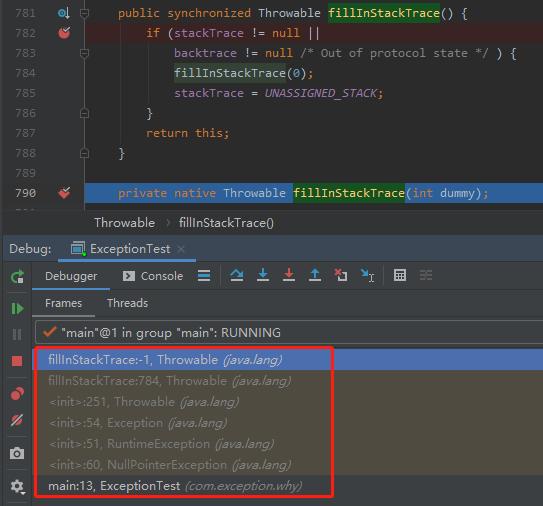The height and width of the screenshot is (506, 543).
Task: Collapse the fillInStackTrace method at line 781
Action: click(x=84, y=13)
